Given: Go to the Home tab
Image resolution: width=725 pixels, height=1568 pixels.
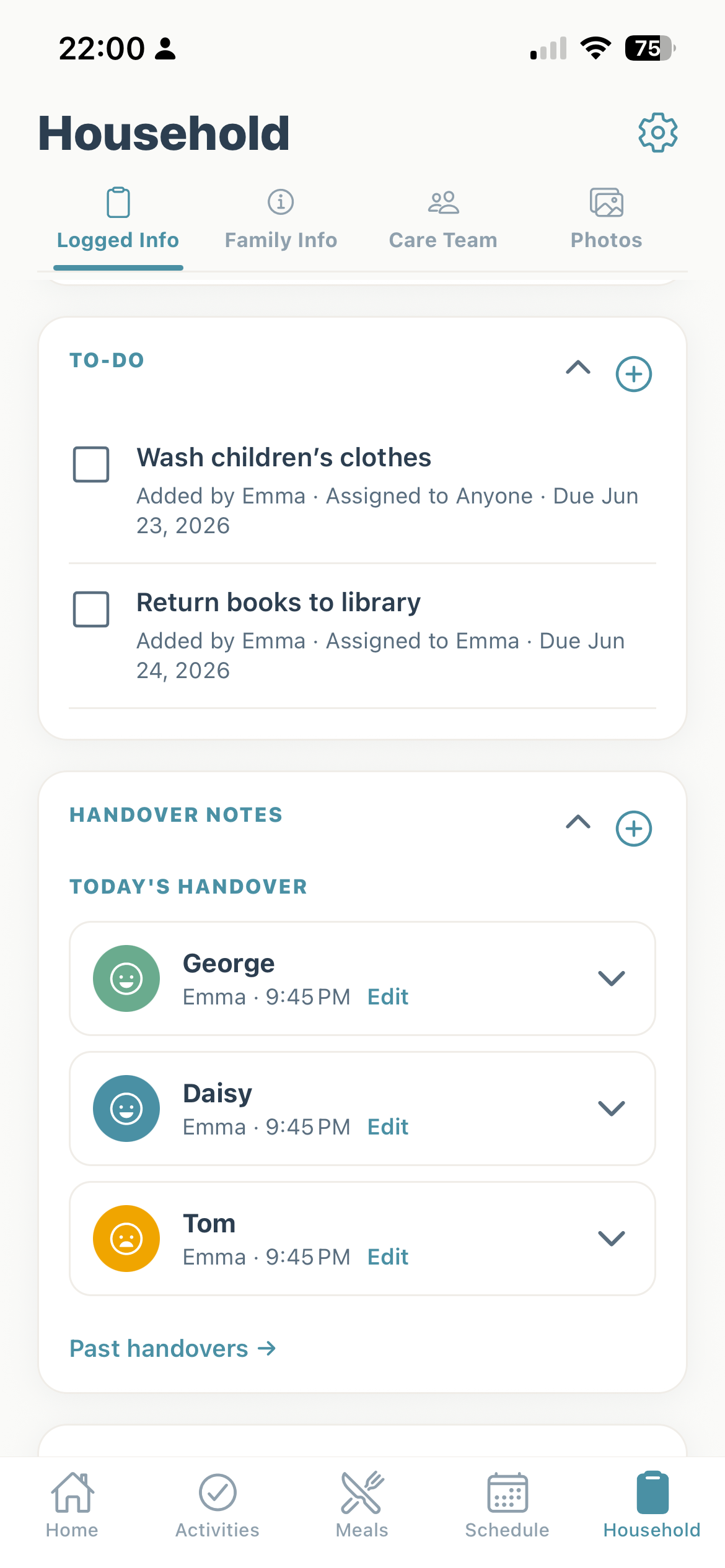Looking at the screenshot, I should 72,1505.
